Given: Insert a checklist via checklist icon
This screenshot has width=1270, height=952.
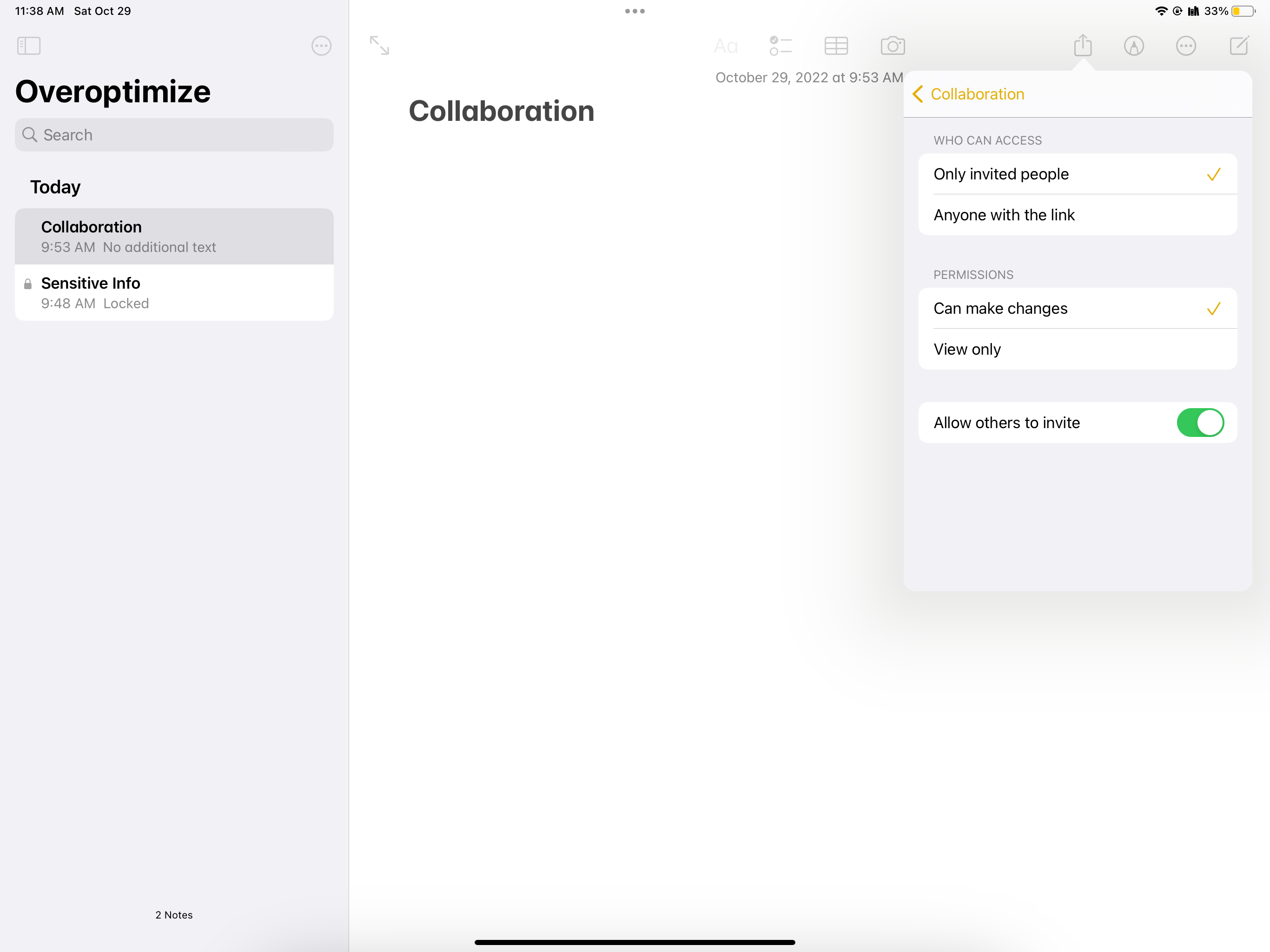Looking at the screenshot, I should (780, 46).
